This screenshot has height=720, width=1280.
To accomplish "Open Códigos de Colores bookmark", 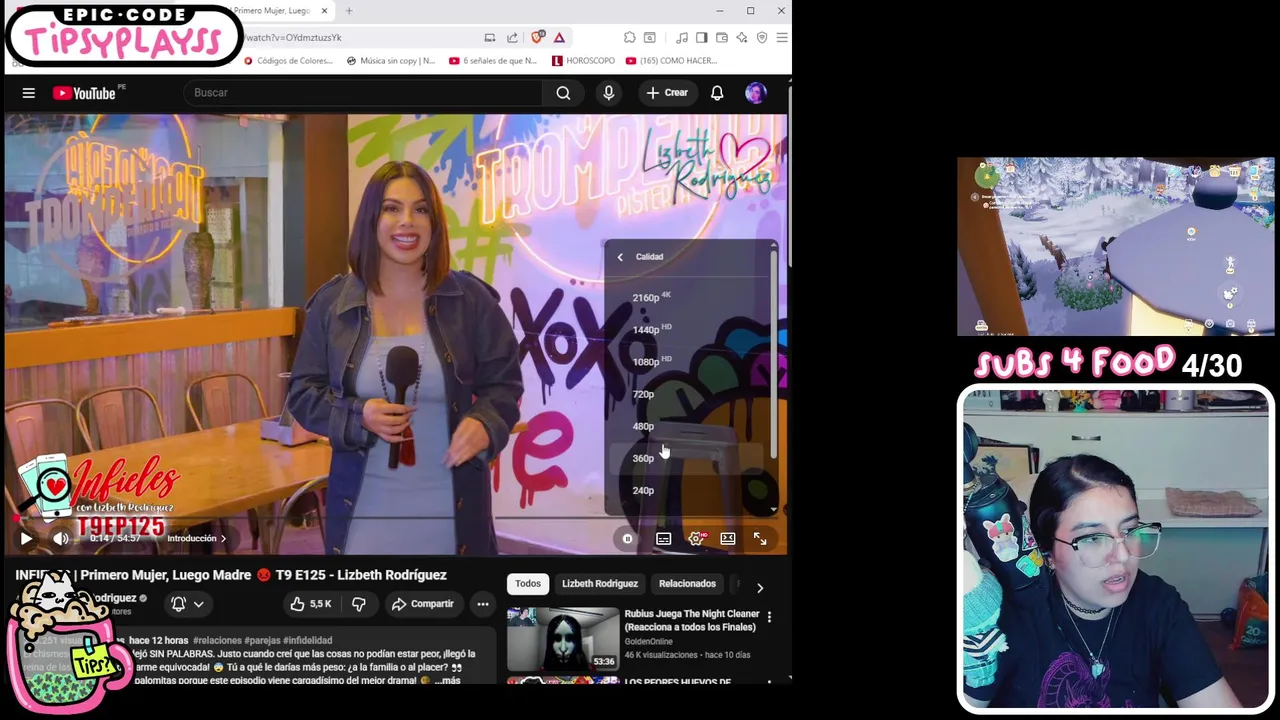I will pos(289,61).
